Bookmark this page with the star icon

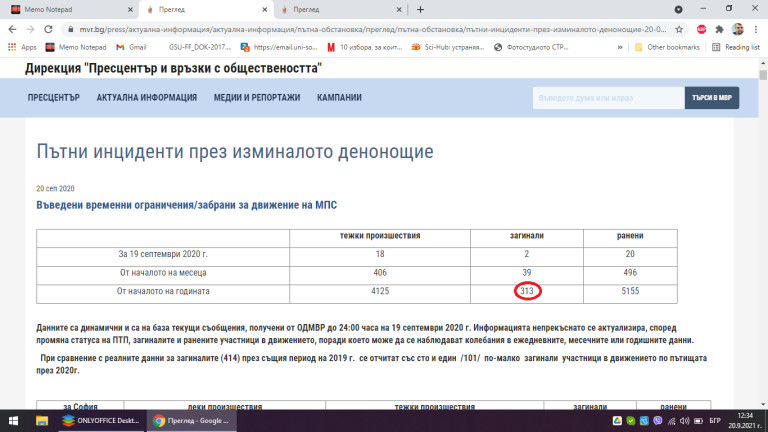click(680, 29)
